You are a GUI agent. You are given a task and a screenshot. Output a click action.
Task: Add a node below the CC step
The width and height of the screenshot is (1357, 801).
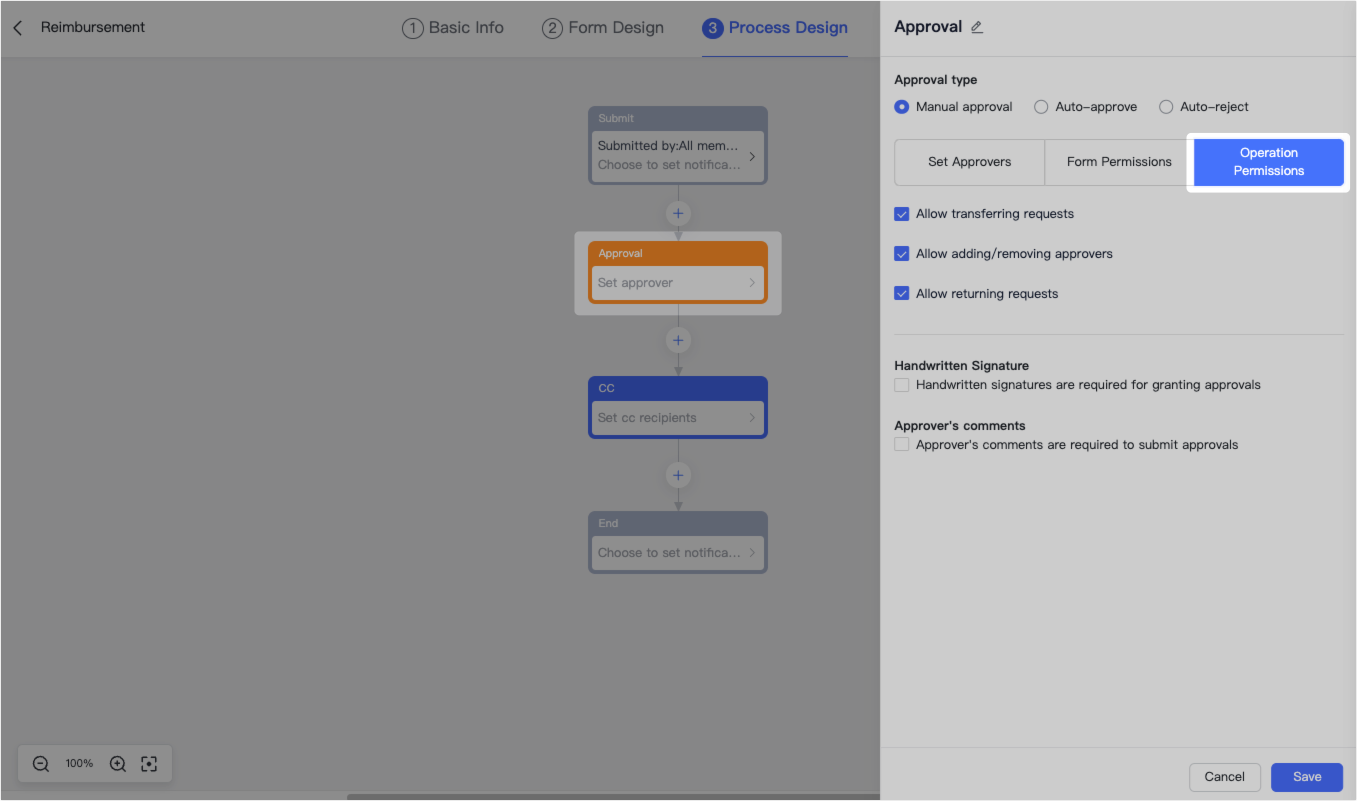[678, 475]
